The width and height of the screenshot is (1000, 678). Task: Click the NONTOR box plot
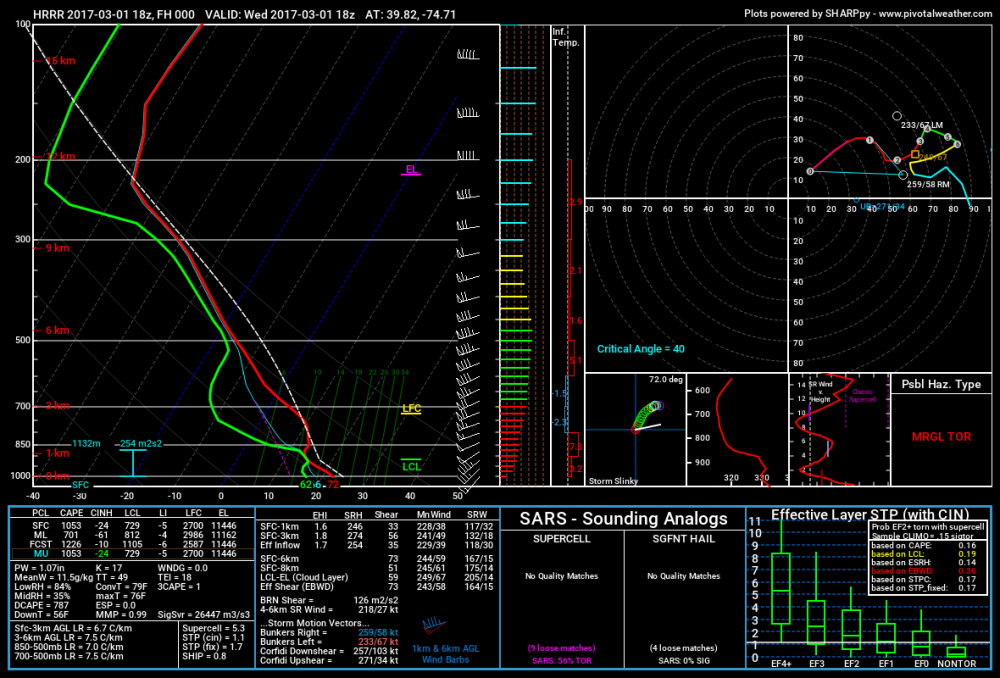coord(955,651)
